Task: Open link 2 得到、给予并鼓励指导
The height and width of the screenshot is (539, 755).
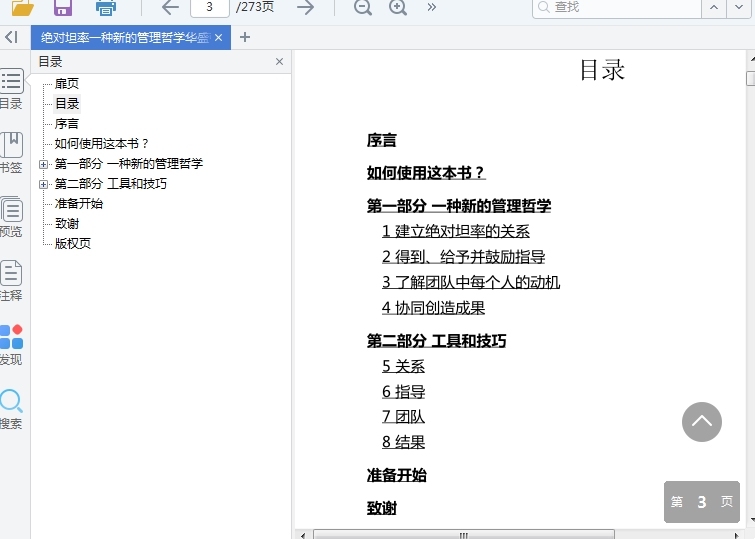Action: (x=463, y=257)
